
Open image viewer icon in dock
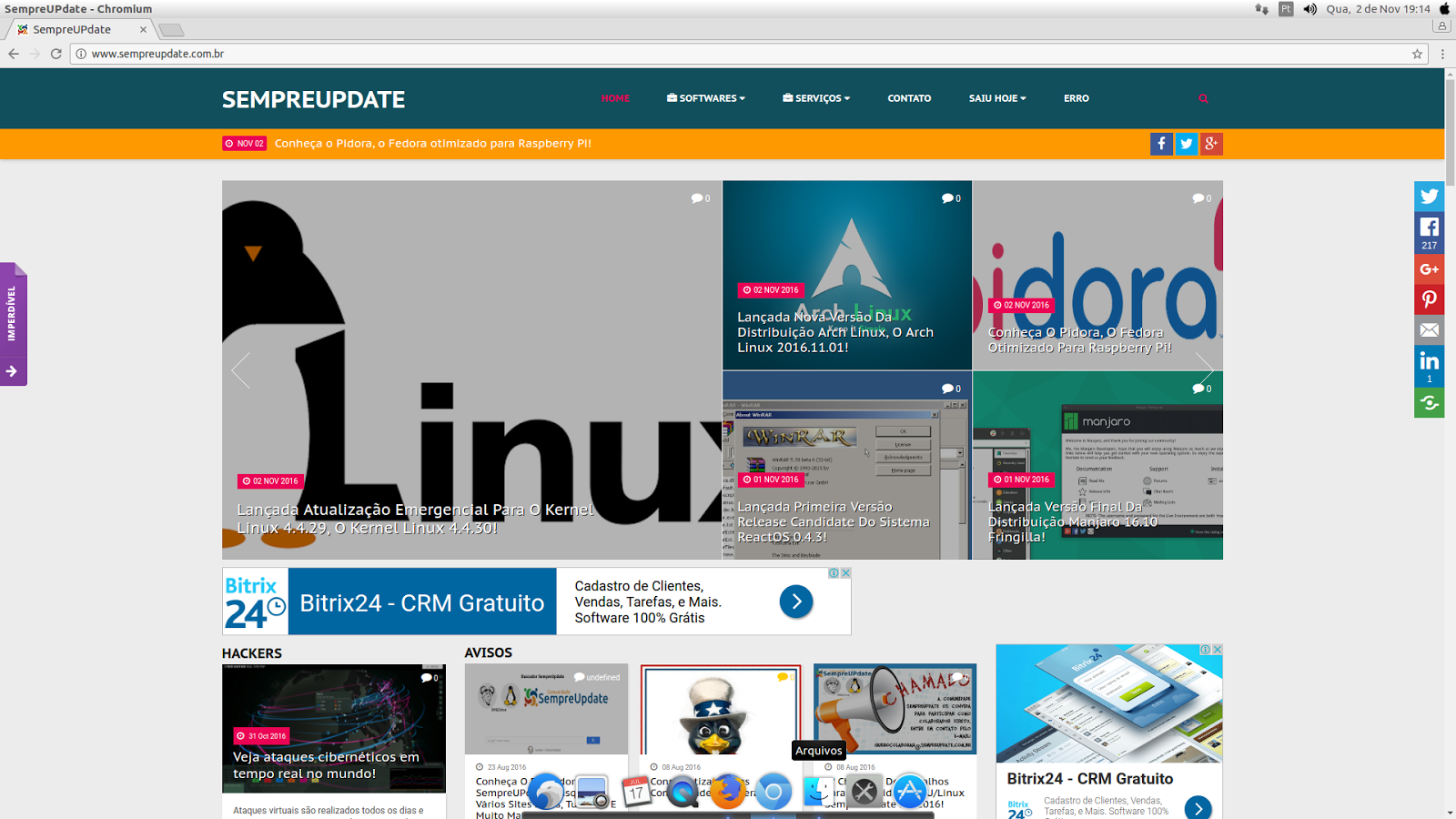point(591,792)
